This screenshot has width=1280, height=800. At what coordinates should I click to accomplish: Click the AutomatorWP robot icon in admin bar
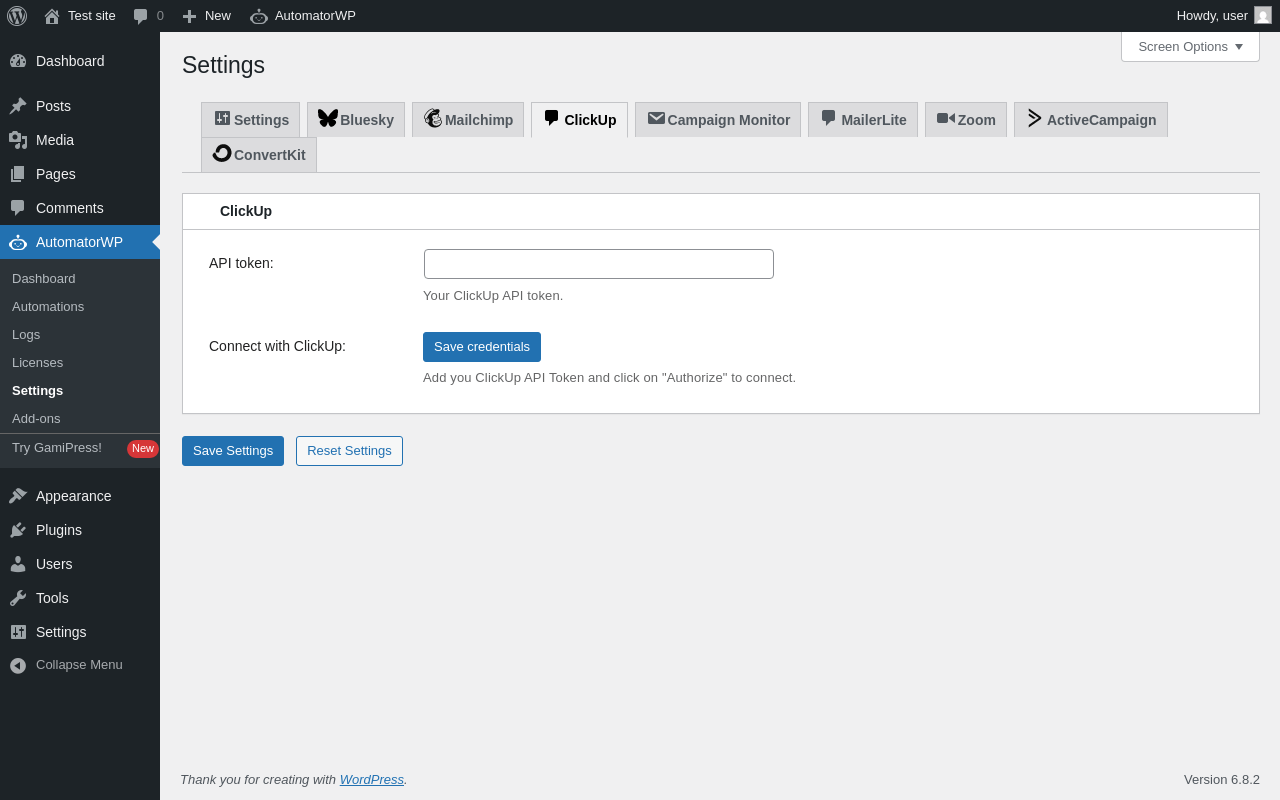coord(259,16)
